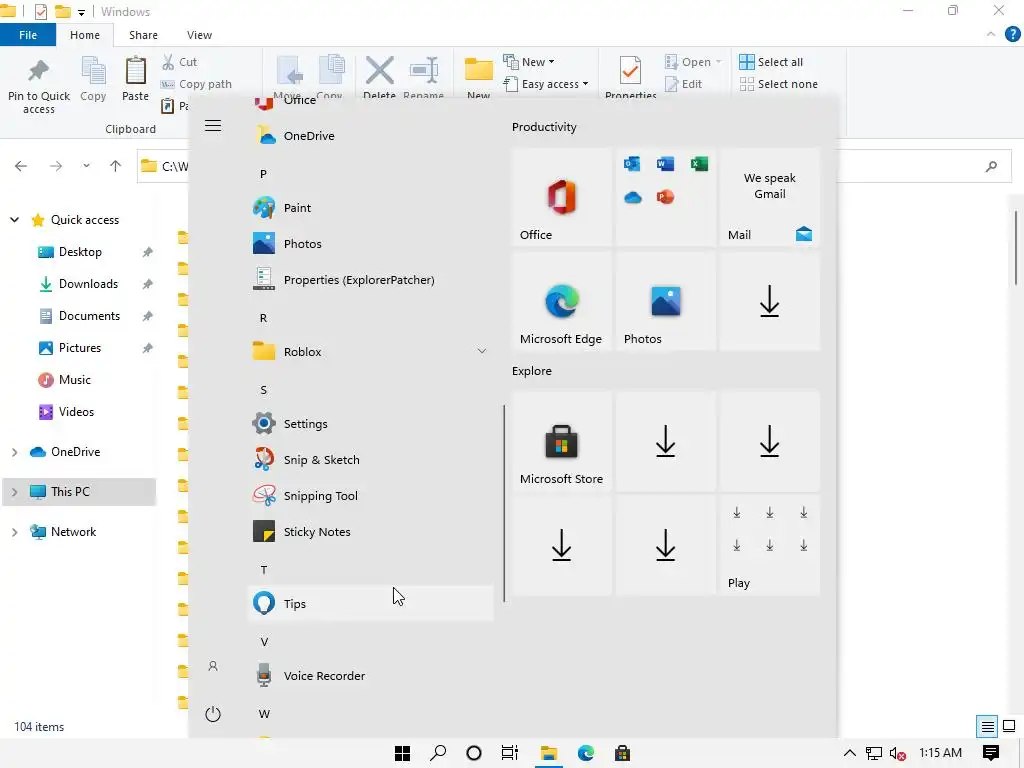Click Select none in the ribbon
The width and height of the screenshot is (1024, 768).
click(778, 84)
